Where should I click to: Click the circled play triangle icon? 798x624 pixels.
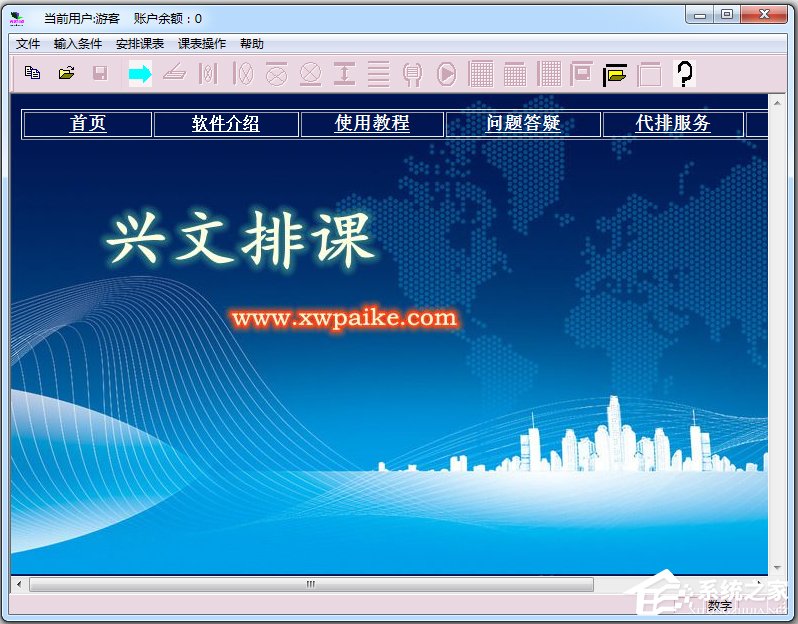click(x=446, y=73)
